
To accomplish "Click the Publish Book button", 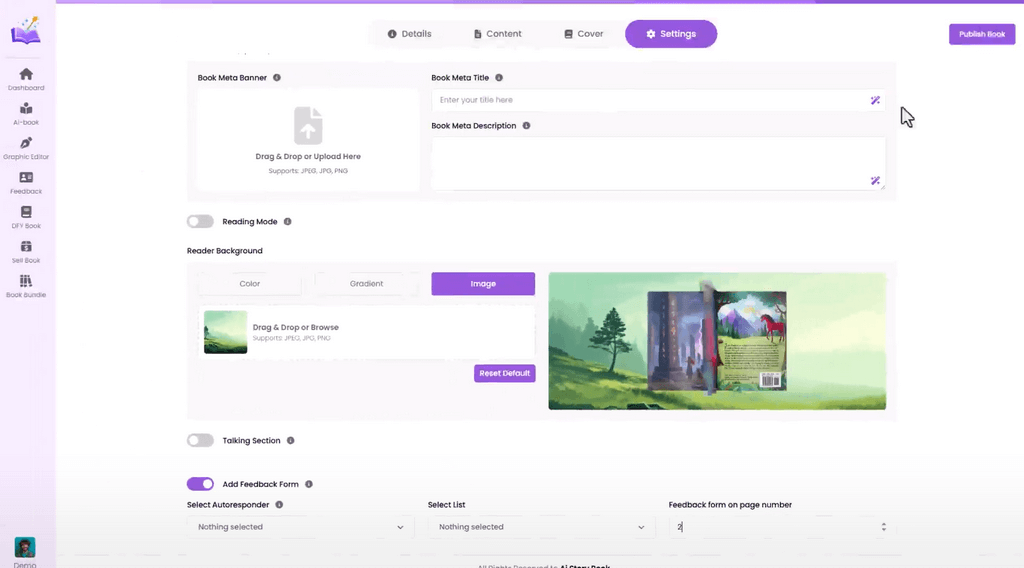I will 982,34.
